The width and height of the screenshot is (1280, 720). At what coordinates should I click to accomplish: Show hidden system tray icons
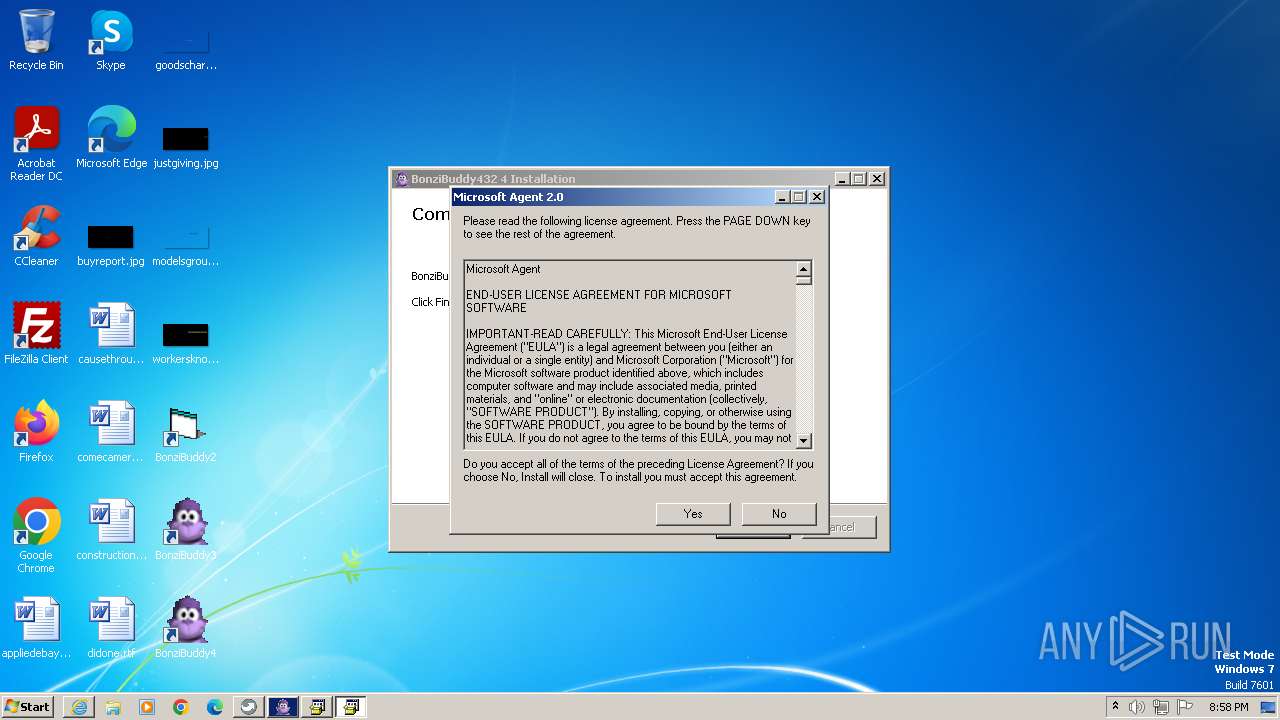click(x=1115, y=707)
